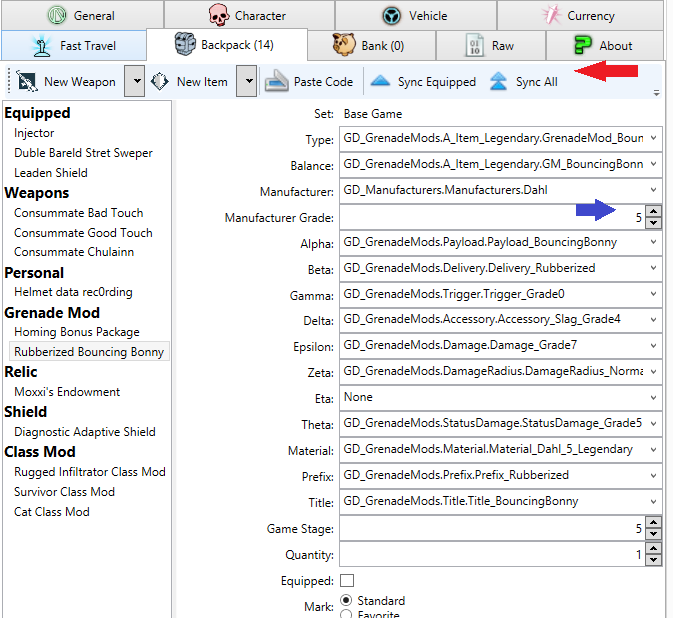Click Paste Code button
The width and height of the screenshot is (673, 618).
[x=309, y=82]
